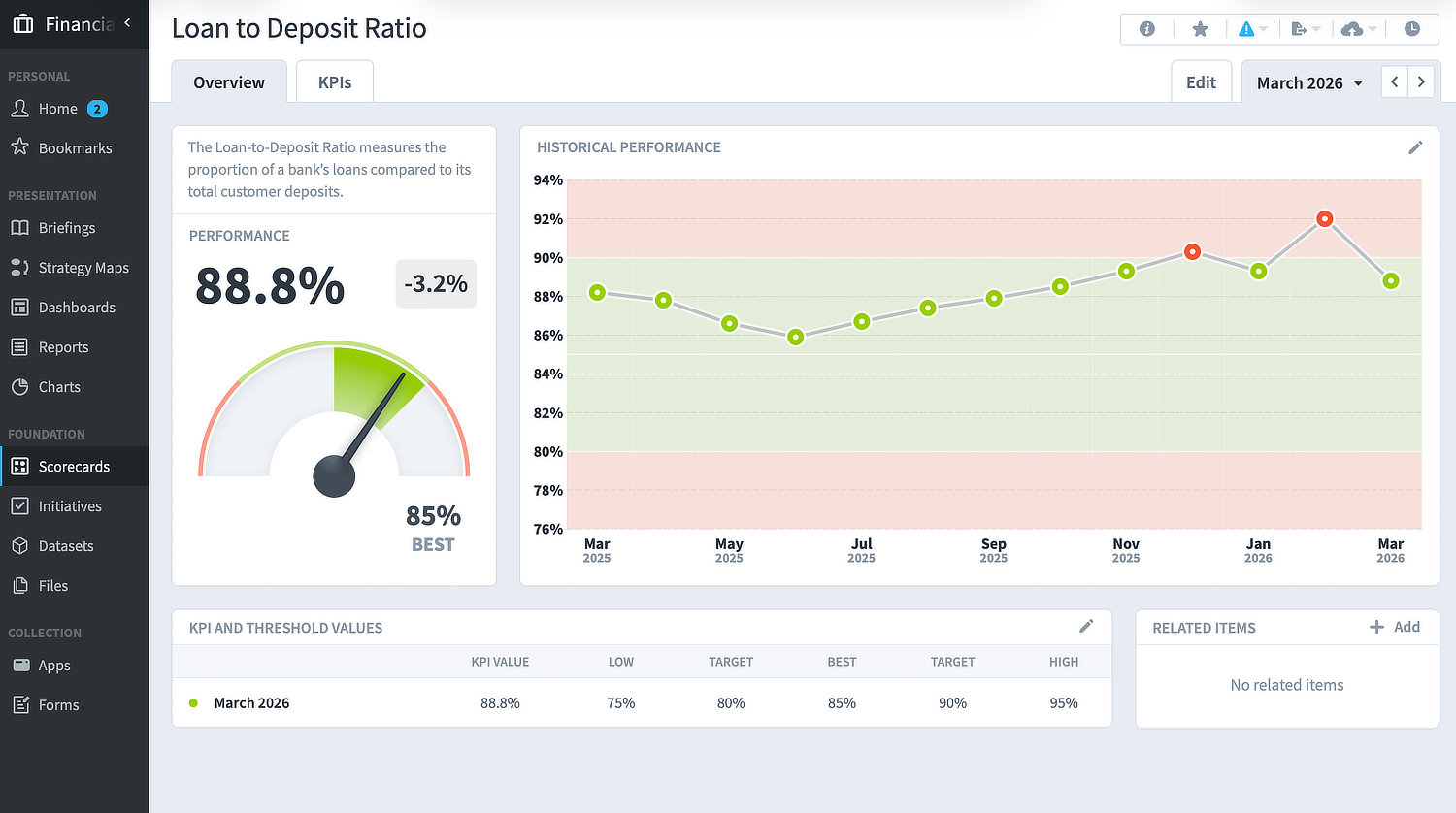Viewport: 1456px width, 813px height.
Task: Open the clock history icon
Action: (1411, 29)
